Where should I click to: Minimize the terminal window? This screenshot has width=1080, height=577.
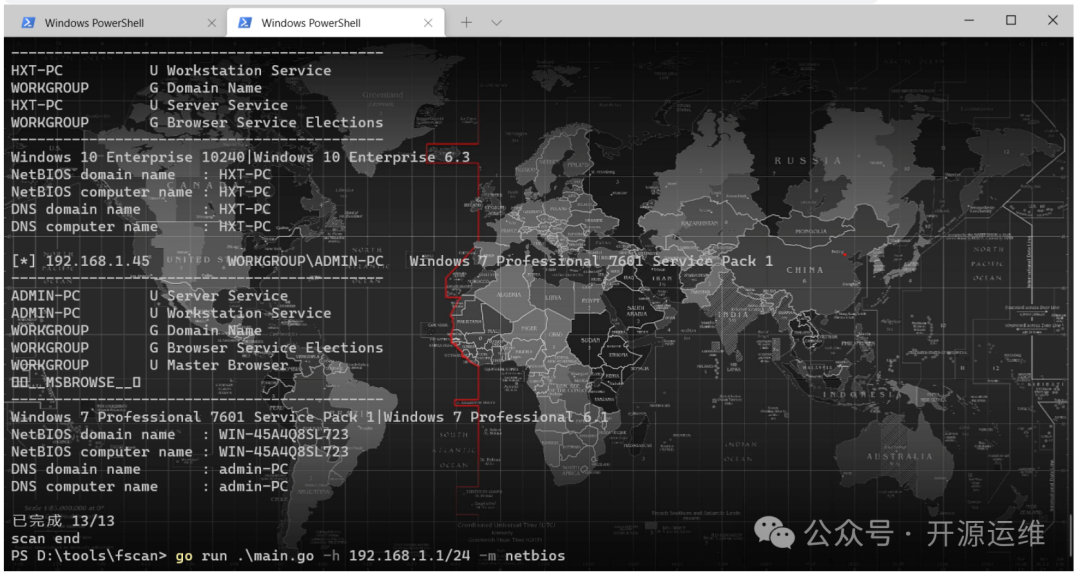pyautogui.click(x=969, y=21)
